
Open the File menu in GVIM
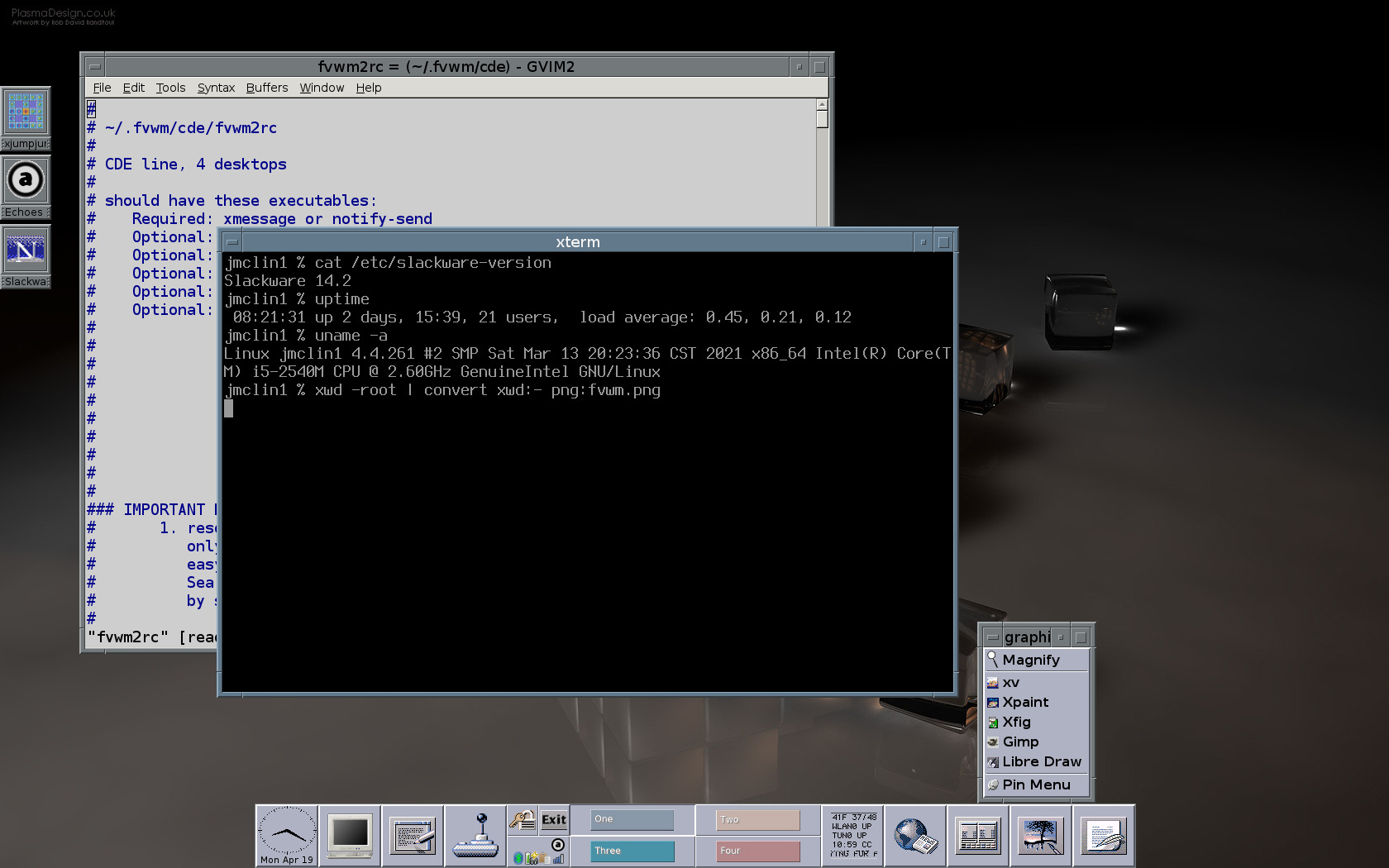point(102,88)
